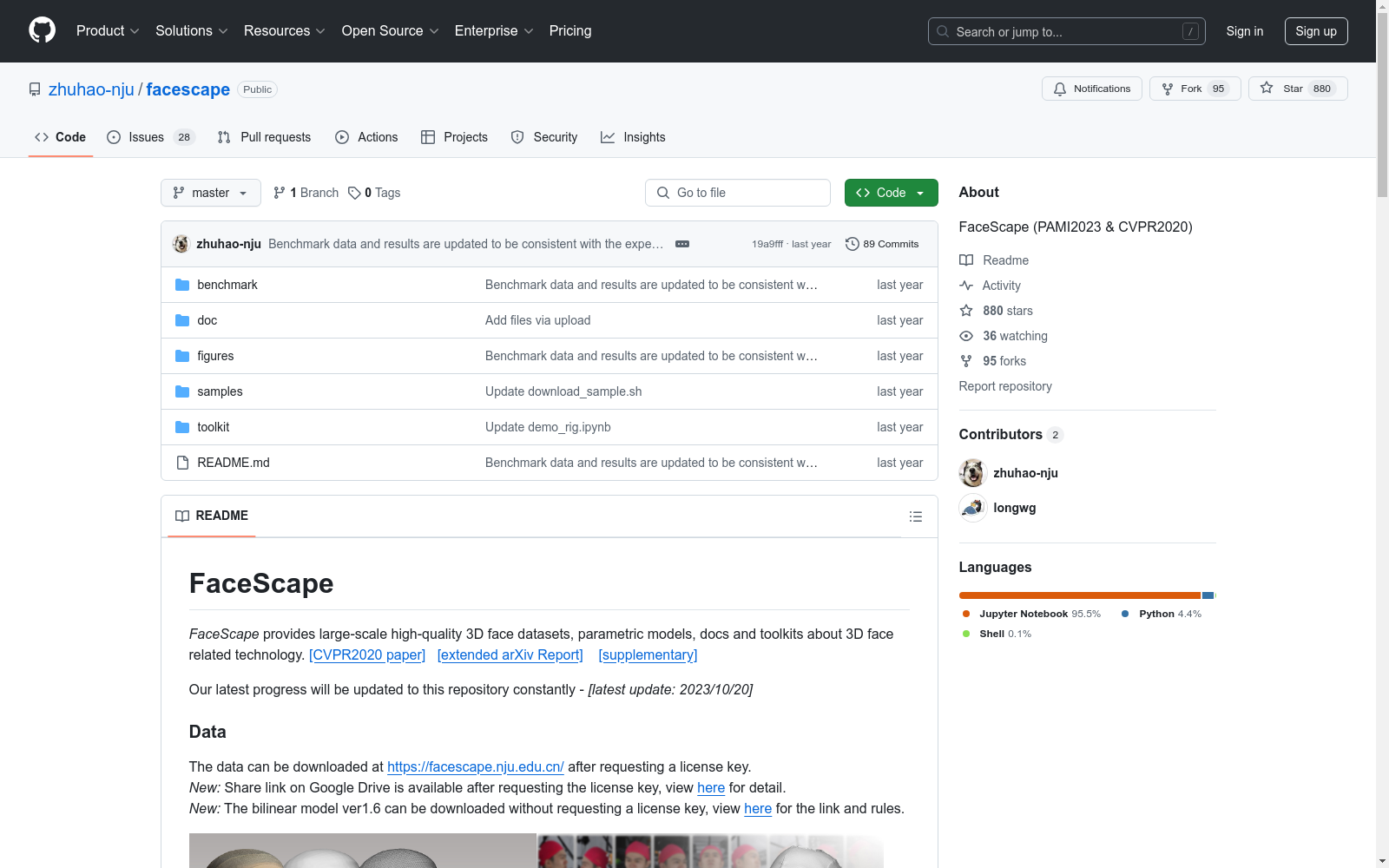Select the Code tab
The image size is (1389, 868).
(61, 137)
